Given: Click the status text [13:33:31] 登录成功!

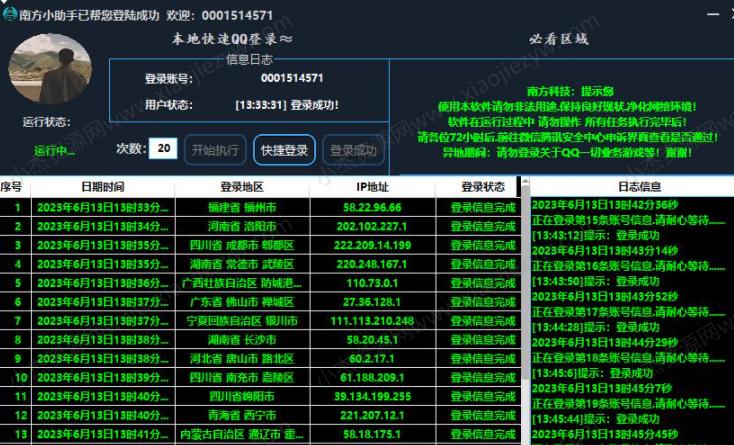Looking at the screenshot, I should [x=286, y=105].
